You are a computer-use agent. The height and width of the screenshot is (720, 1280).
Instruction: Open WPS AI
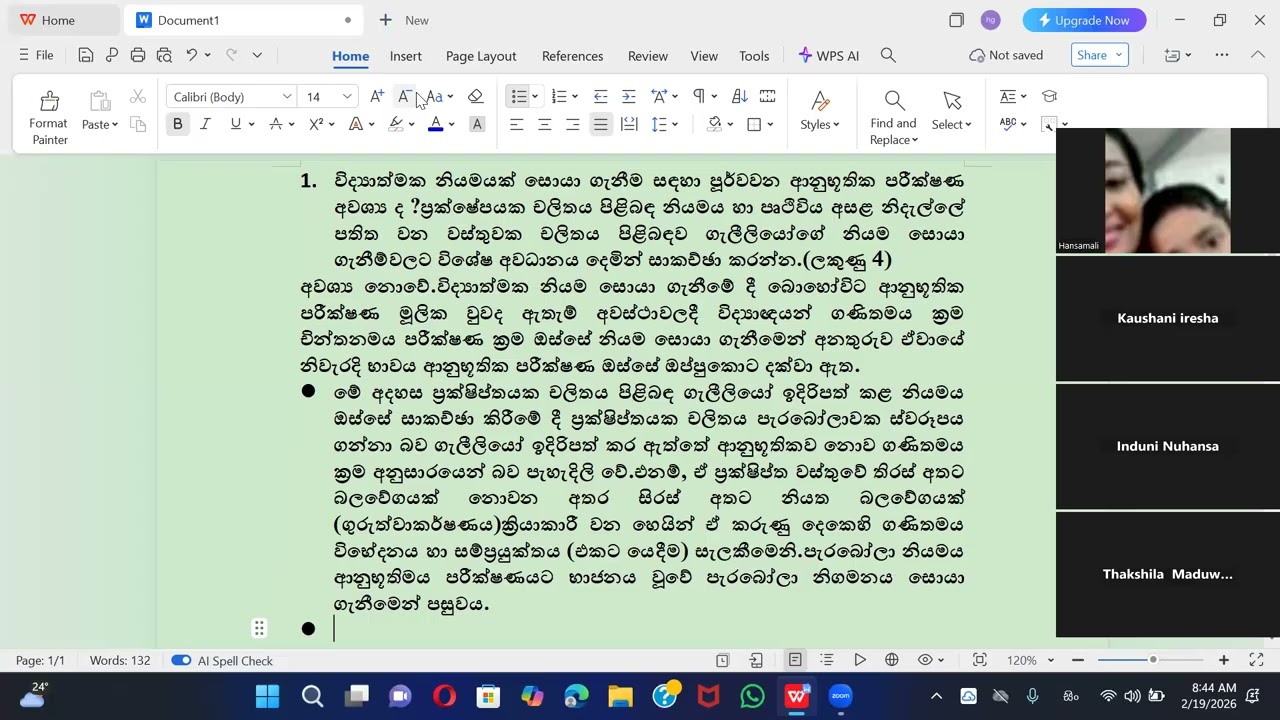click(829, 55)
